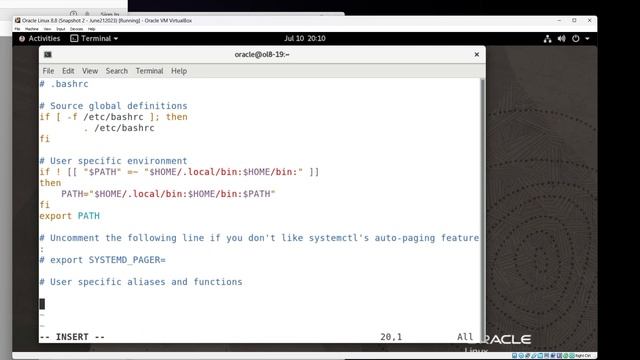Click the terminal vertical scrollbar
Image resolution: width=640 pixels, height=360 pixels.
pos(483,210)
